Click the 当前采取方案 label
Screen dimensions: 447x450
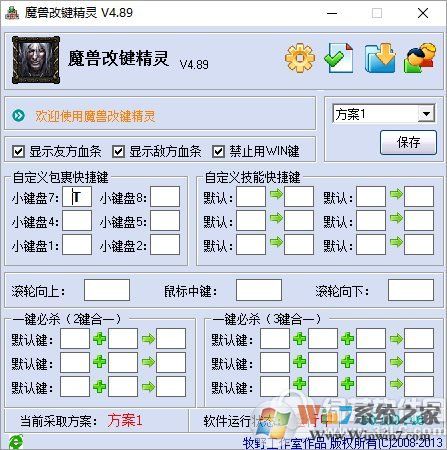[x=59, y=421]
